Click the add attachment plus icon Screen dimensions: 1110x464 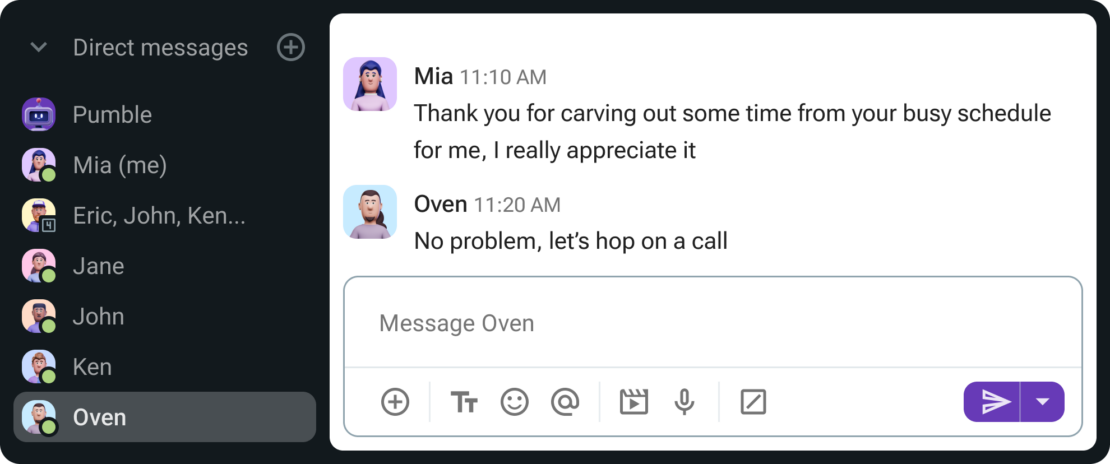395,402
